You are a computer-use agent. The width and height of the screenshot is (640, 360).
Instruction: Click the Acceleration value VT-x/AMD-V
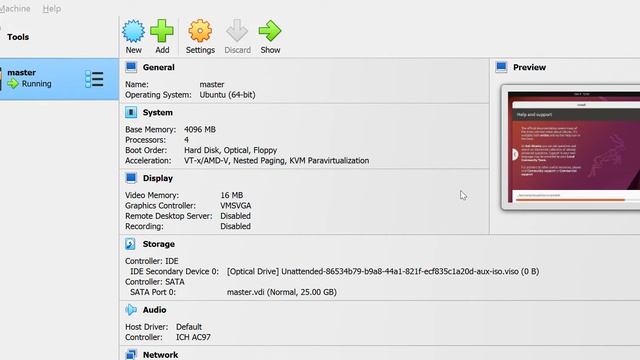tap(206, 160)
